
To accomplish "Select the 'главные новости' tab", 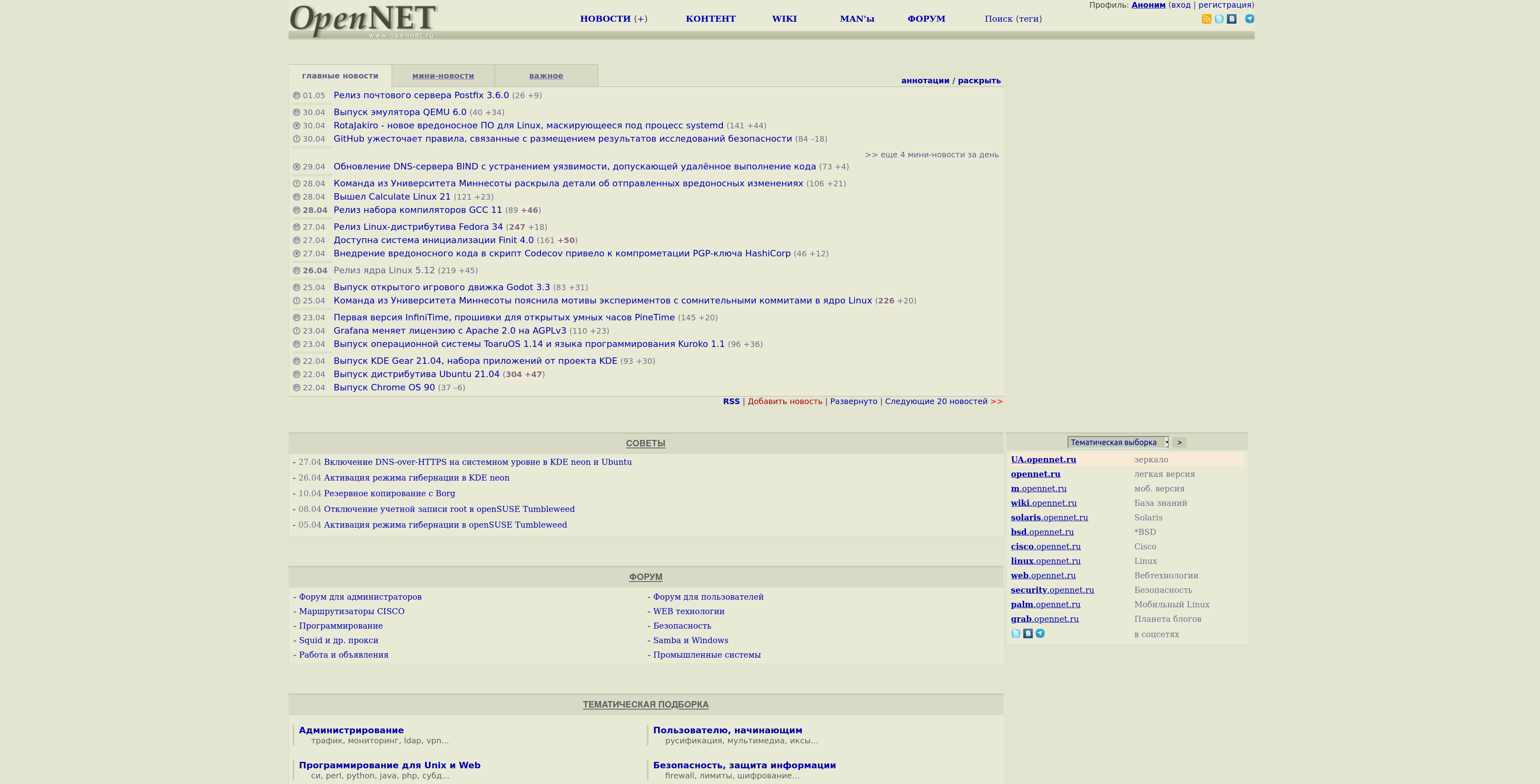I will [x=340, y=76].
